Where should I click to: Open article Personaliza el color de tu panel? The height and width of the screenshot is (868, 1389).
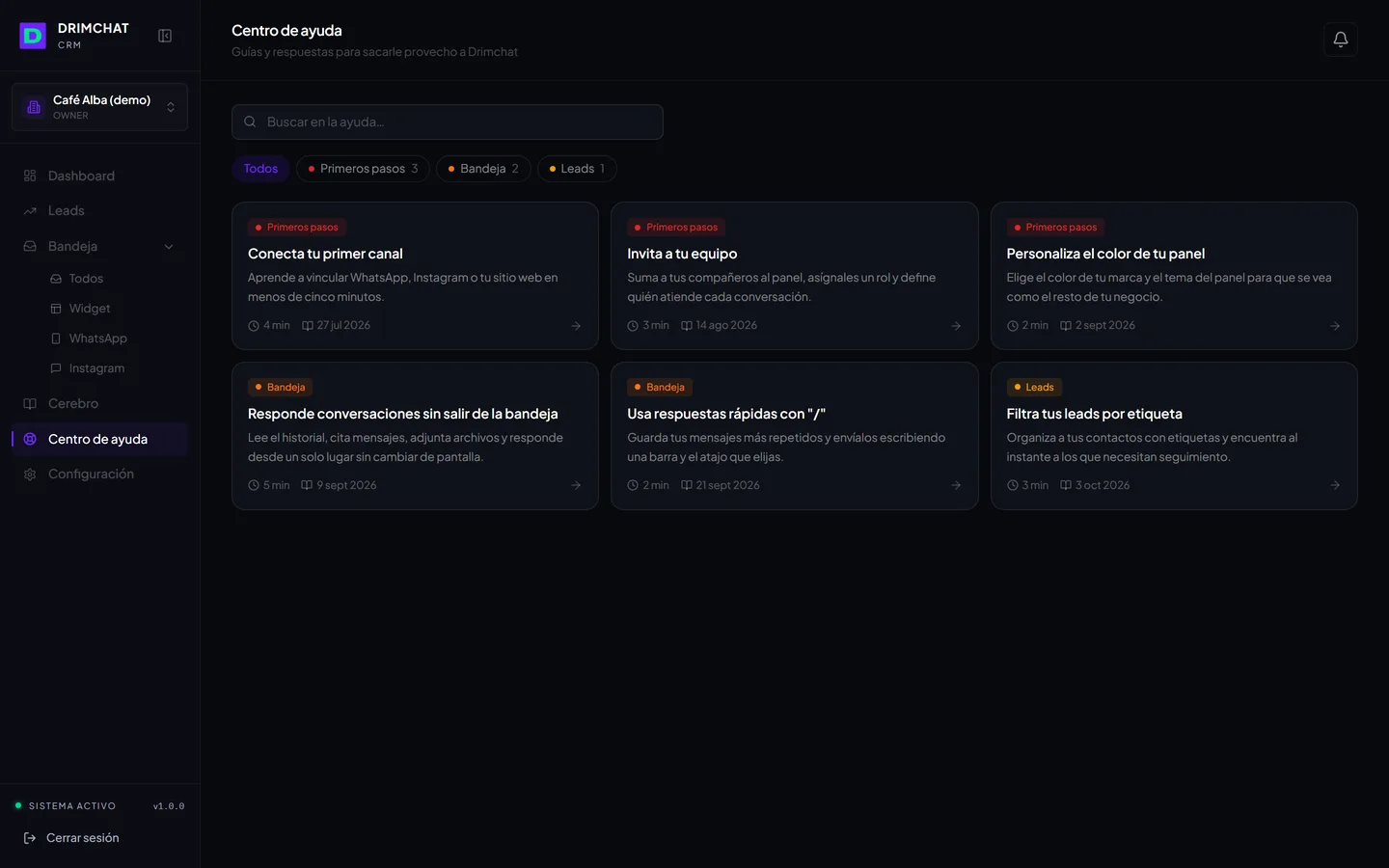[1174, 276]
